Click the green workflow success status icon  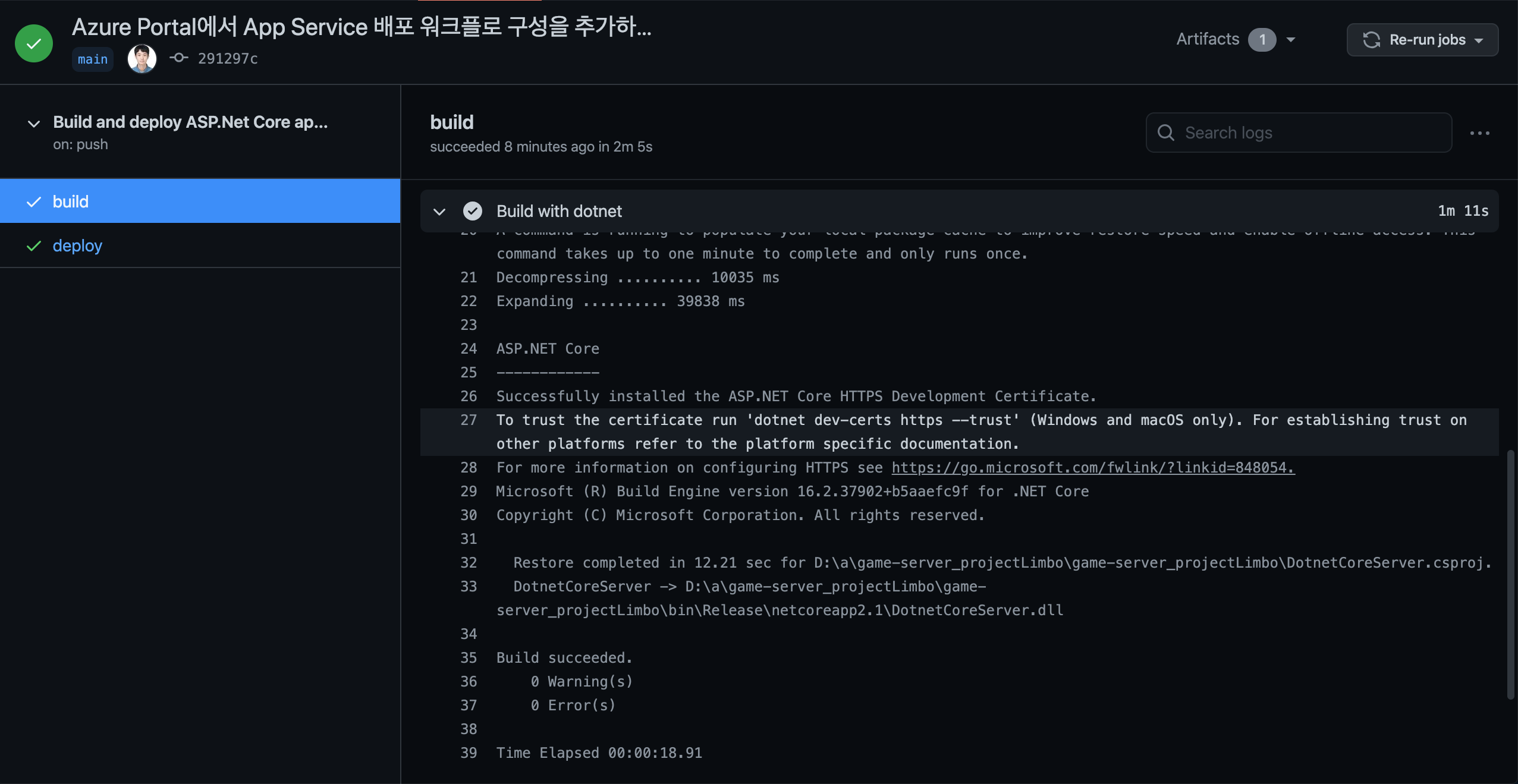pyautogui.click(x=34, y=43)
